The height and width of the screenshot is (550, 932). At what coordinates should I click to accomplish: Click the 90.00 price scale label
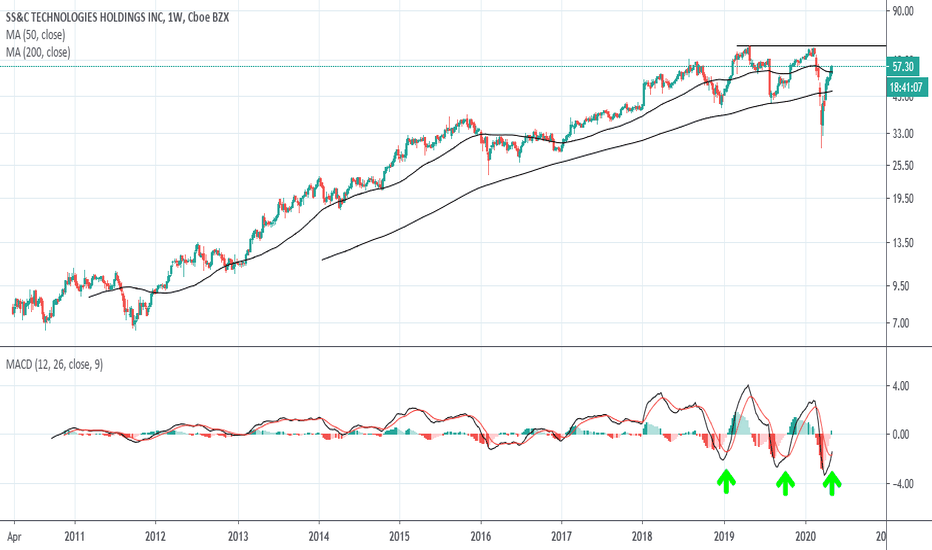coord(903,11)
